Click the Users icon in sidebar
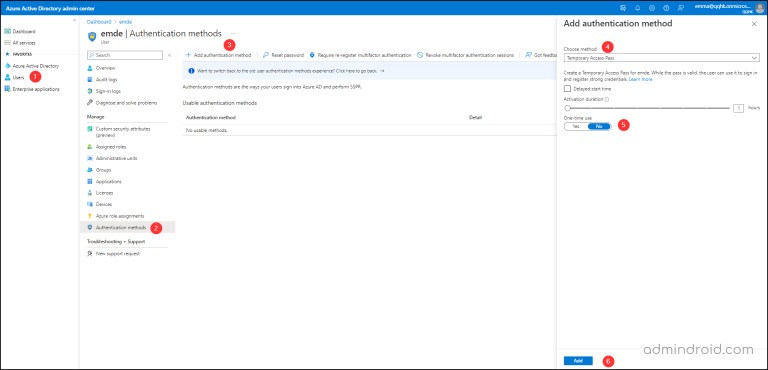Image resolution: width=768 pixels, height=370 pixels. coord(7,77)
